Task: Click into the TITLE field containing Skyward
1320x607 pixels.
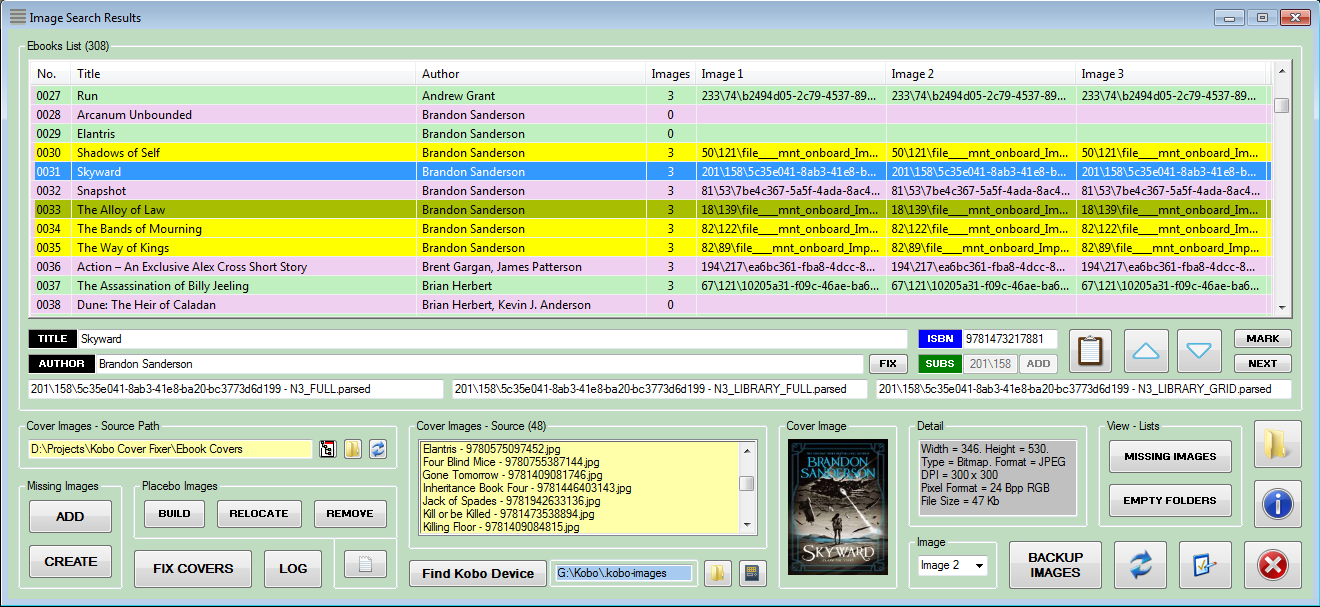Action: pos(492,339)
